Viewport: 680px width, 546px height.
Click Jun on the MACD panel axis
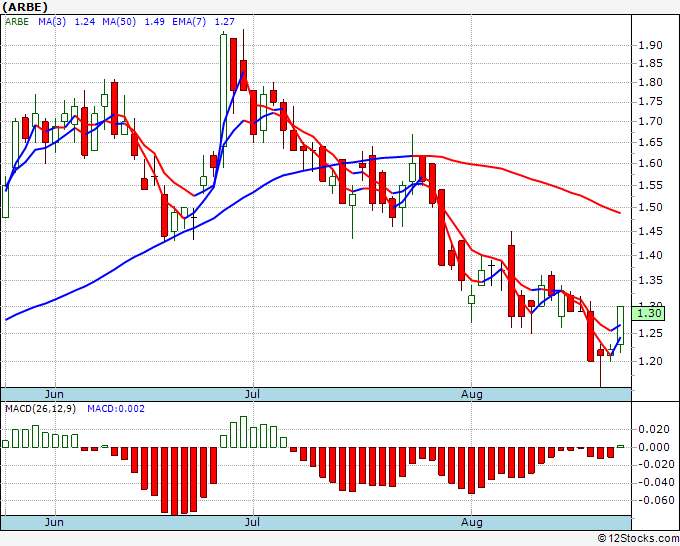[54, 522]
